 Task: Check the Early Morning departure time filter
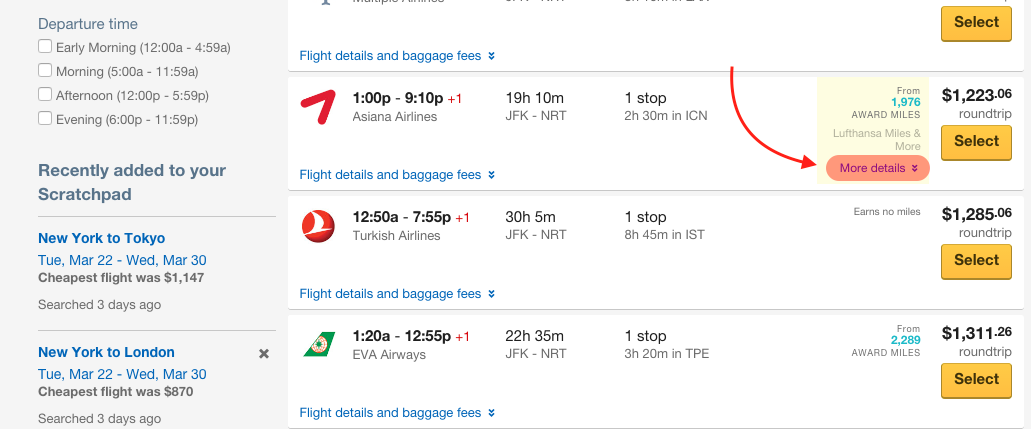coord(45,47)
